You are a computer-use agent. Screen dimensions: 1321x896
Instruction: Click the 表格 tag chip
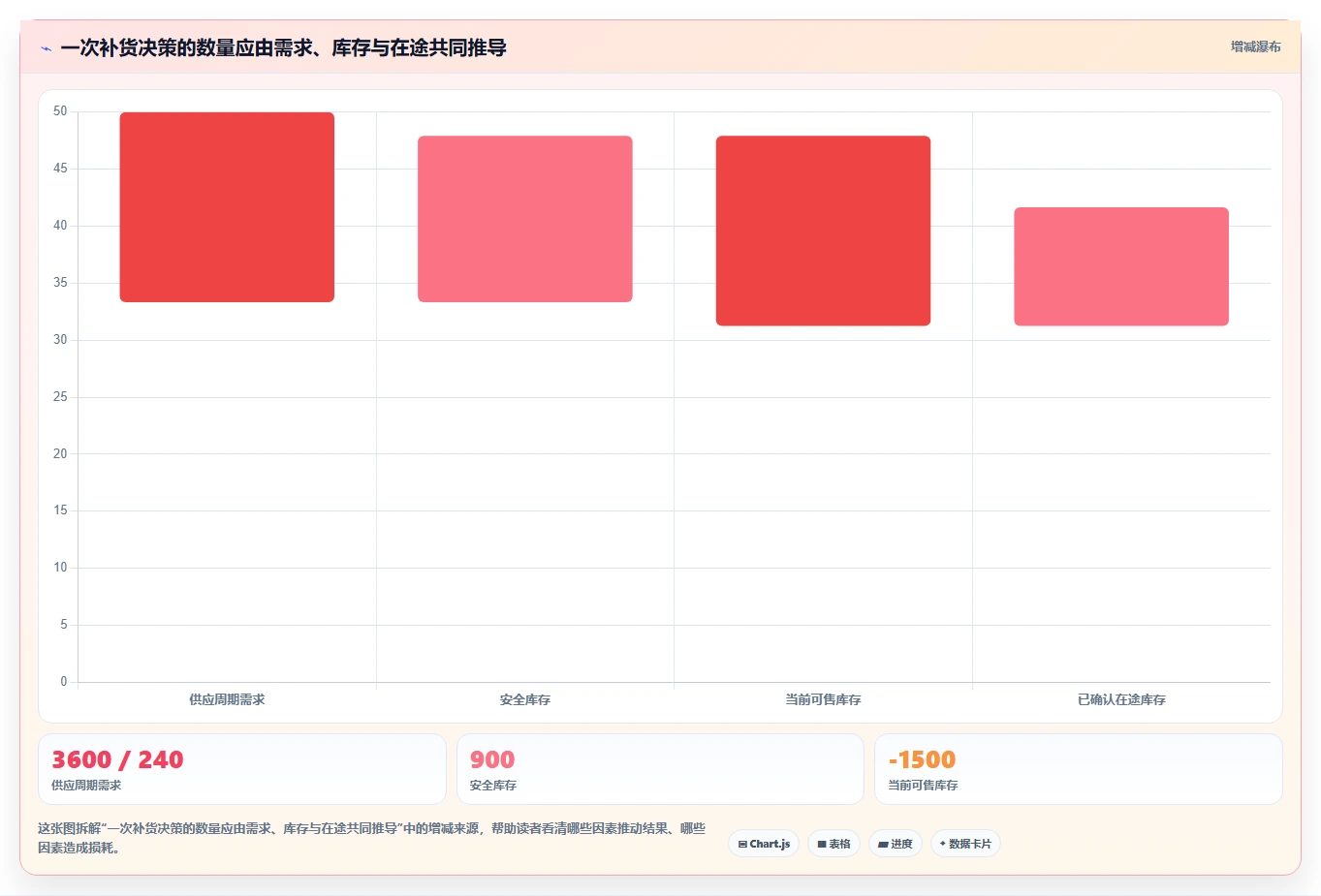click(x=833, y=844)
